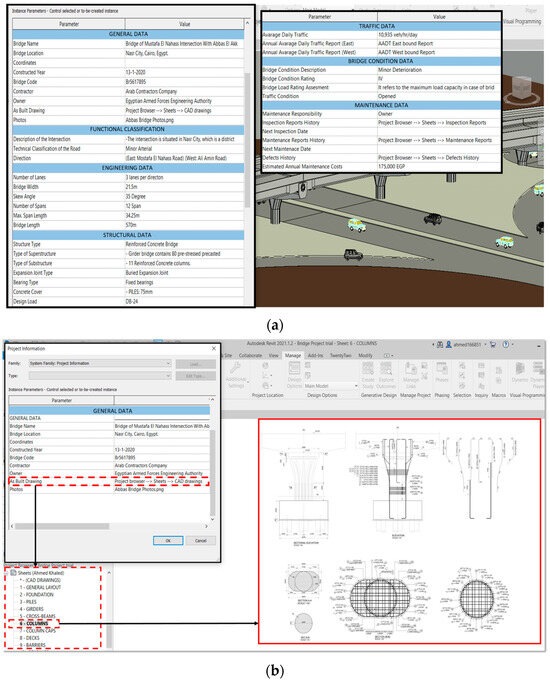Launch the Dynamo icon in Visual Programming
Image resolution: width=550 pixels, height=680 pixels.
(x=520, y=369)
